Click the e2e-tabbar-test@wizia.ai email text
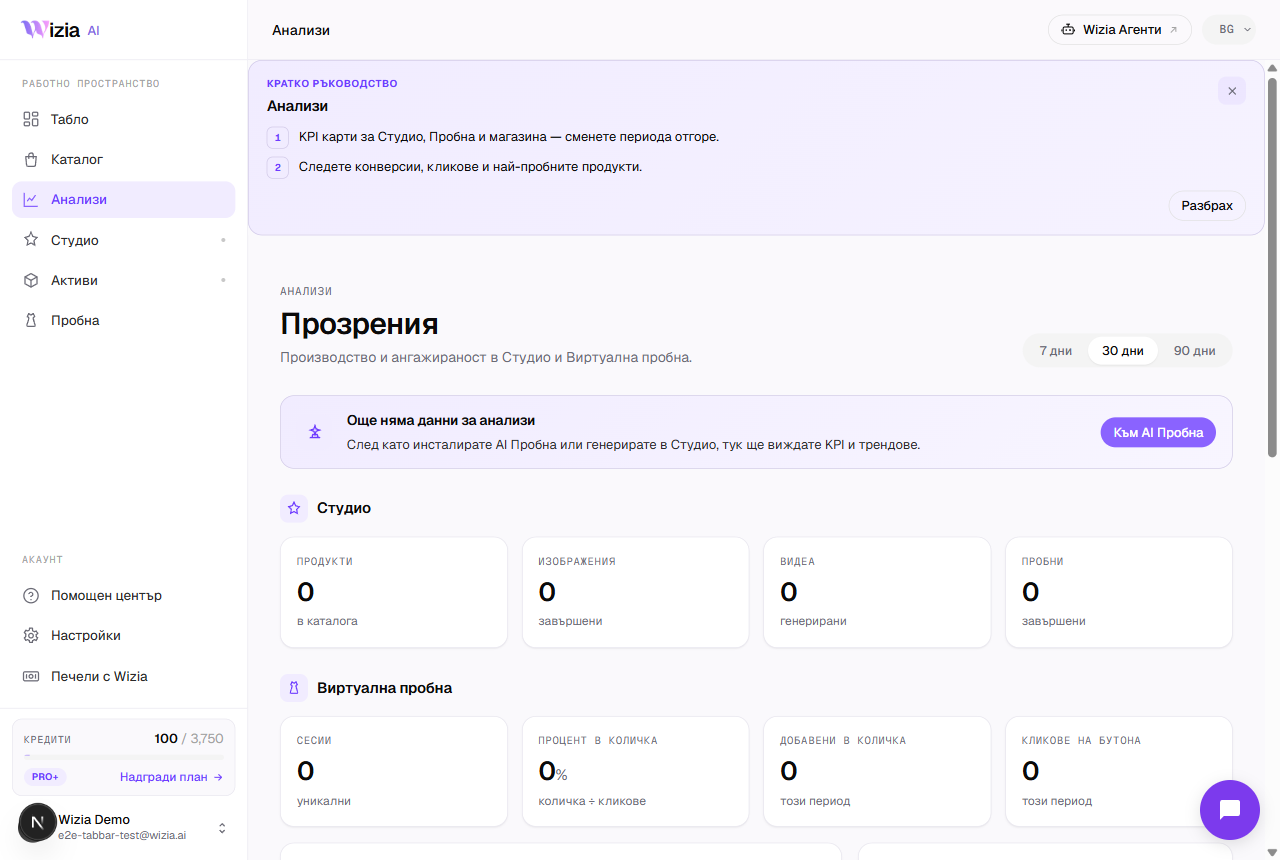This screenshot has height=860, width=1280. point(122,834)
